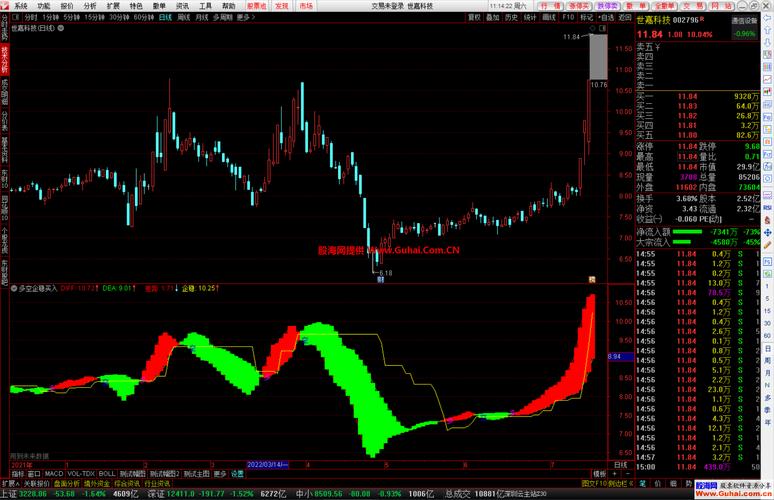Open indicator 设置 settings

pos(237,474)
